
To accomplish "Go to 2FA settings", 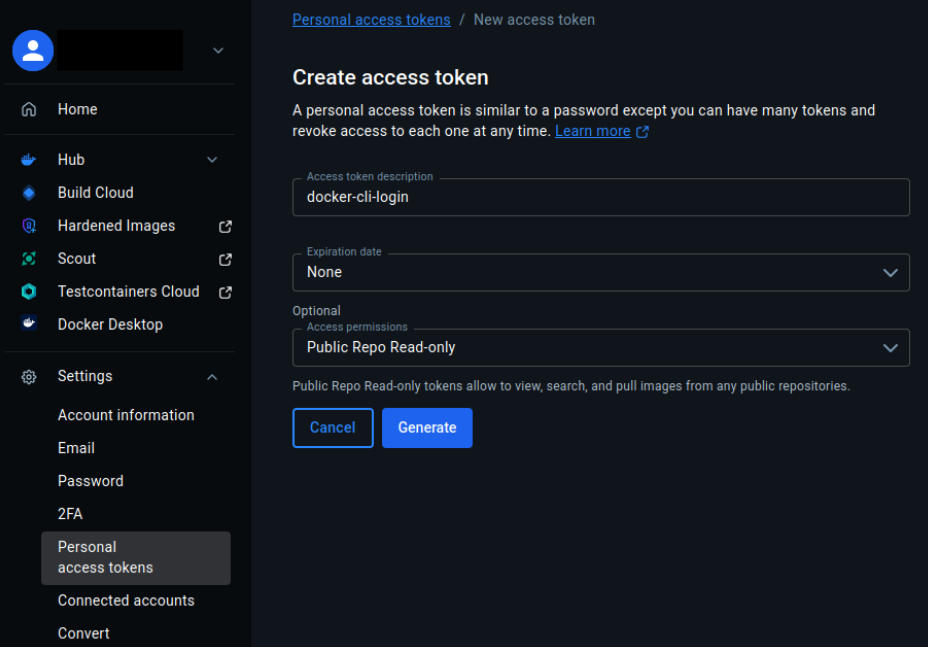I will [70, 514].
